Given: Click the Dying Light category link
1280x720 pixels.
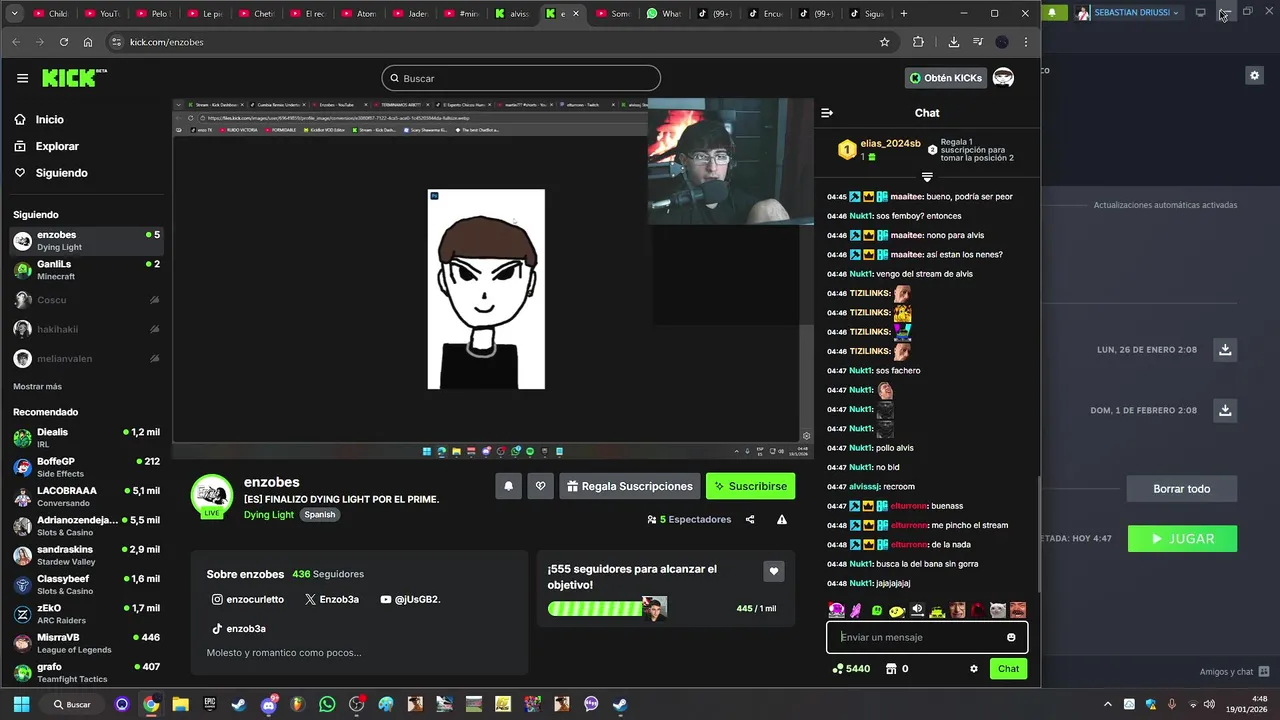Looking at the screenshot, I should tap(269, 514).
